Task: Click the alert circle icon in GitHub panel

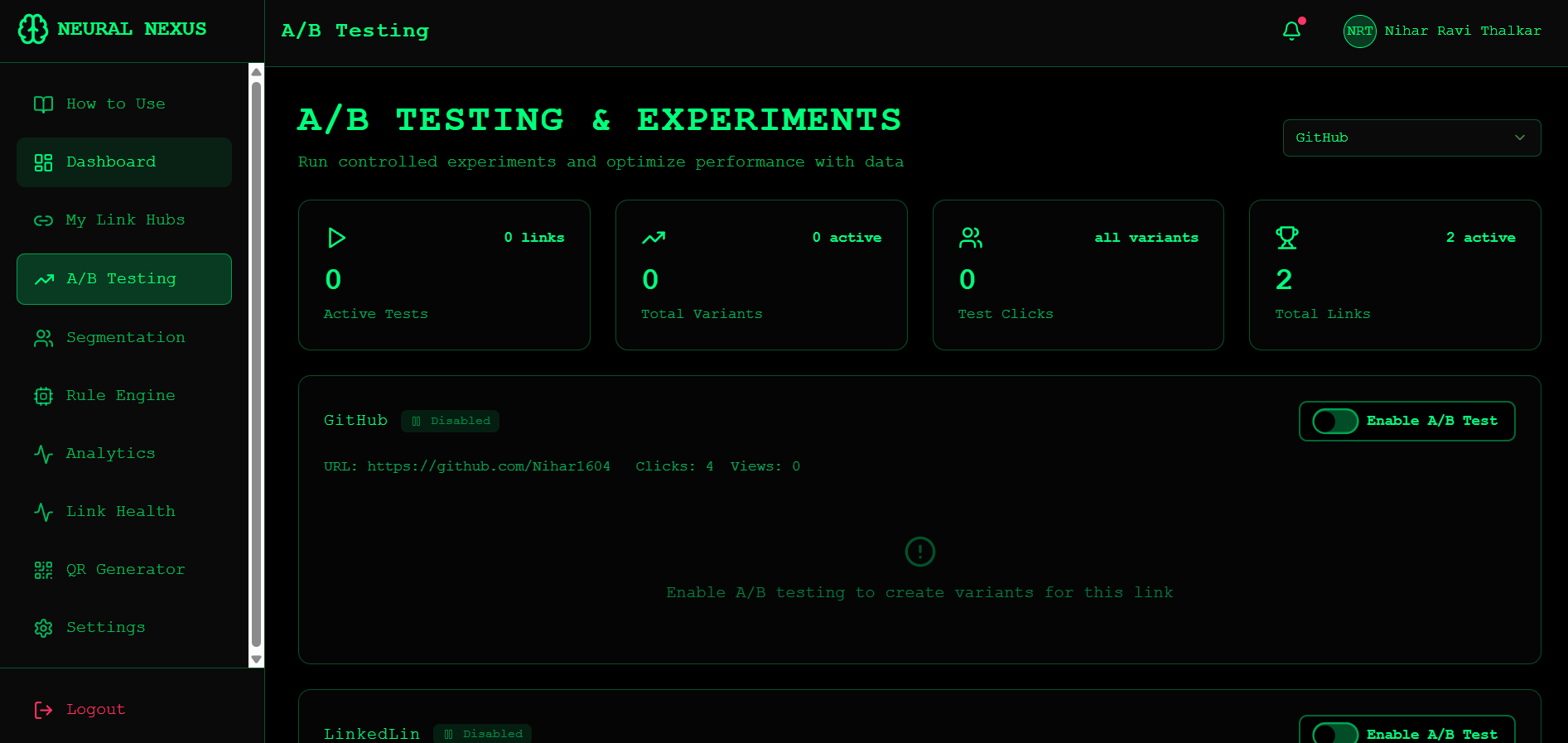Action: [x=919, y=552]
